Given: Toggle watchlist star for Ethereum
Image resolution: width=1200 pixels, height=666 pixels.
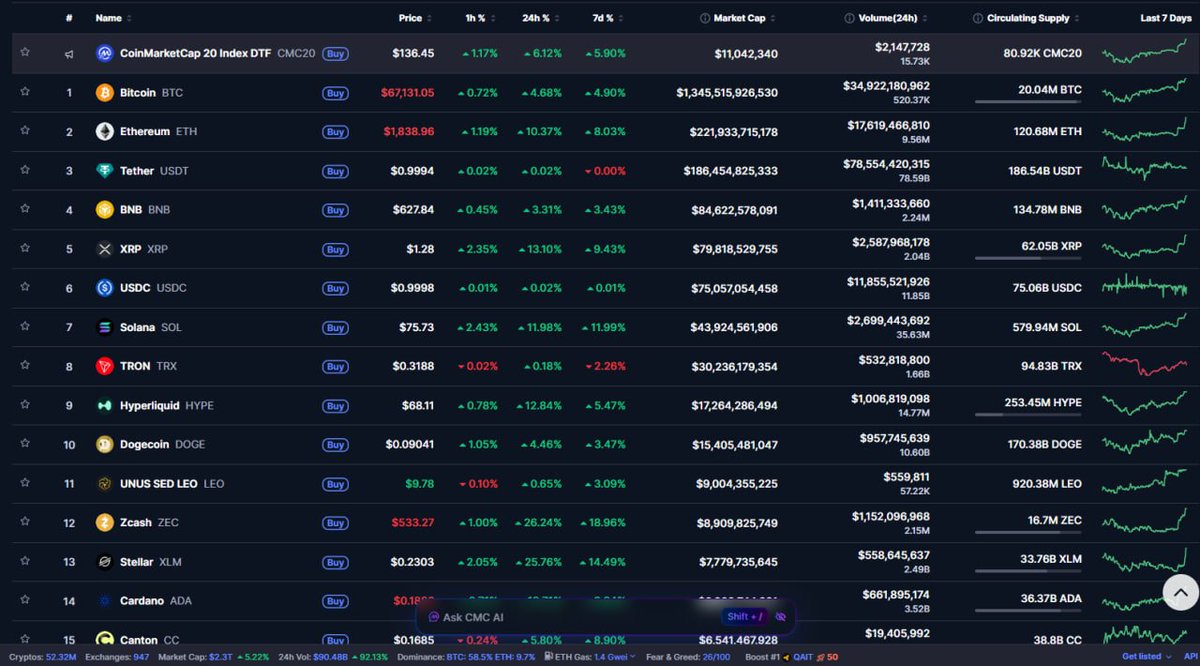Looking at the screenshot, I should [x=25, y=131].
